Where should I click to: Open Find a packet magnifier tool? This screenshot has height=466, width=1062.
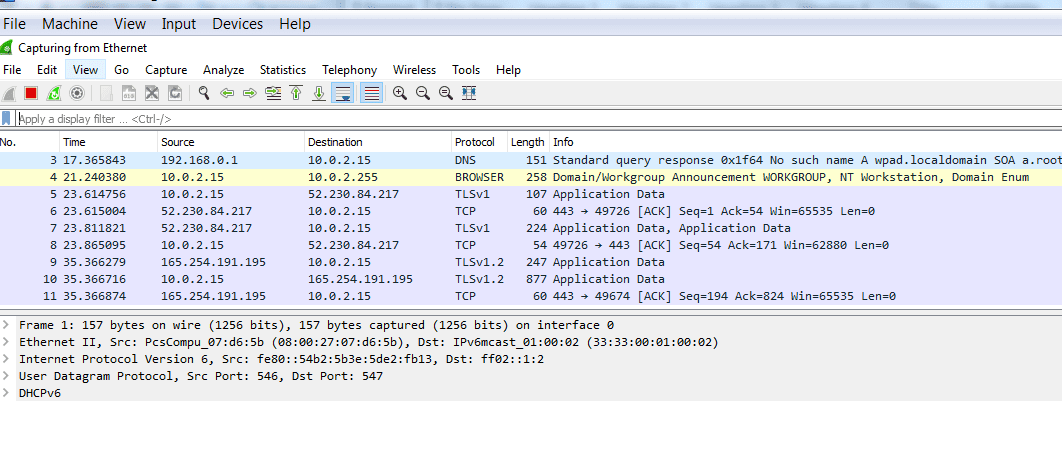point(203,93)
